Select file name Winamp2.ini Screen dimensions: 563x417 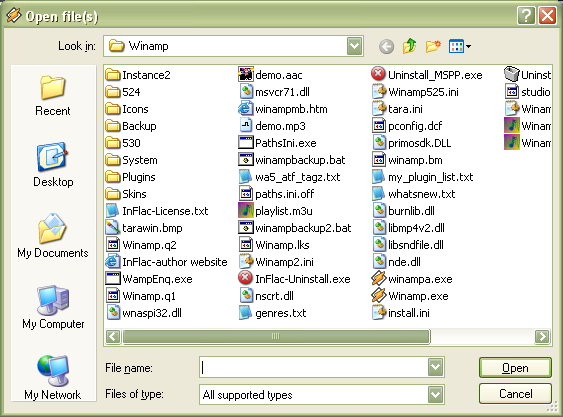tap(284, 262)
